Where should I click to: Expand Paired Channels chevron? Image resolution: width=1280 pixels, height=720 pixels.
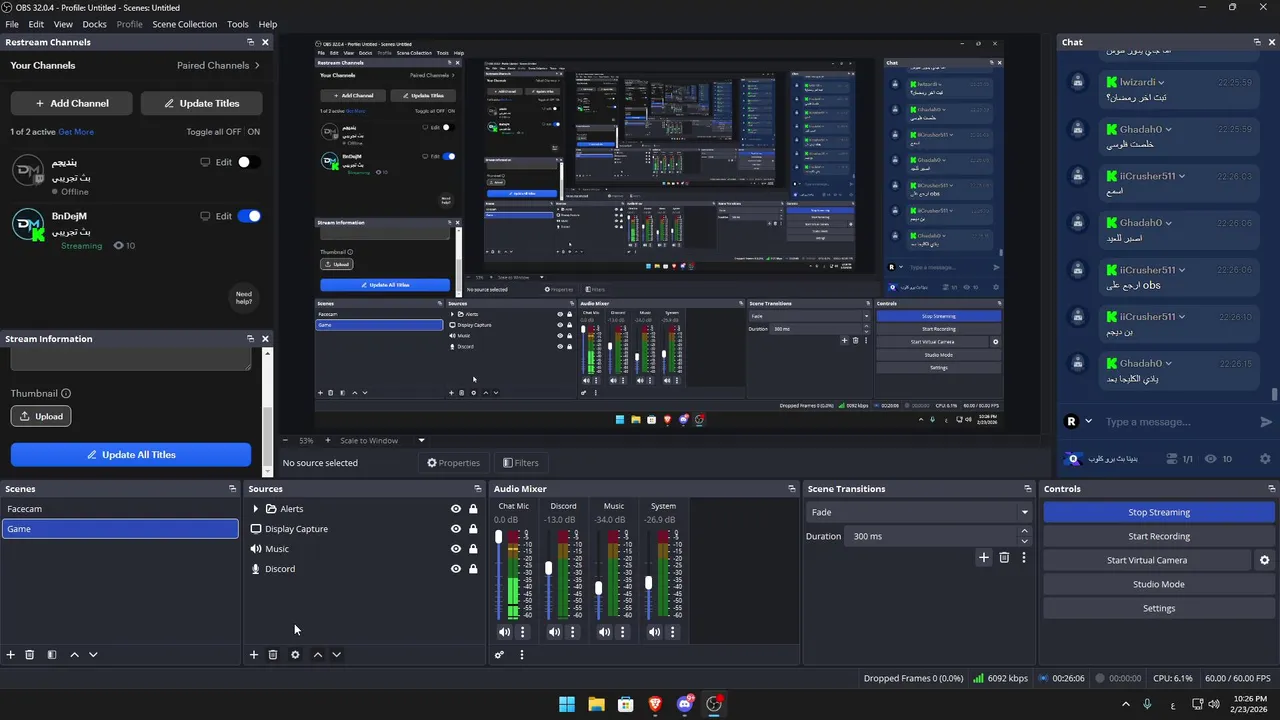[257, 65]
